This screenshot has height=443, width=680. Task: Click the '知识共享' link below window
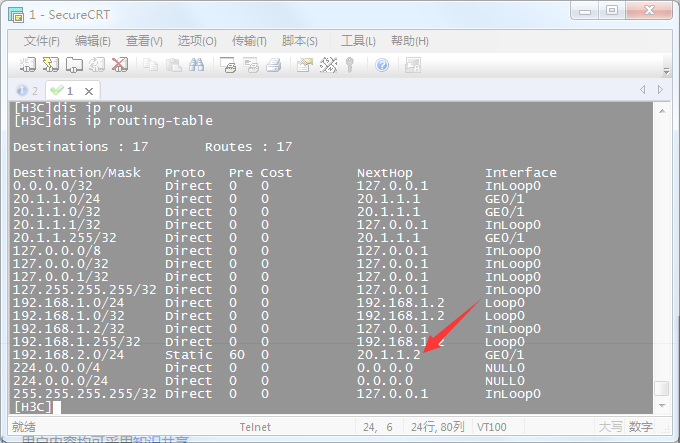tap(160, 440)
